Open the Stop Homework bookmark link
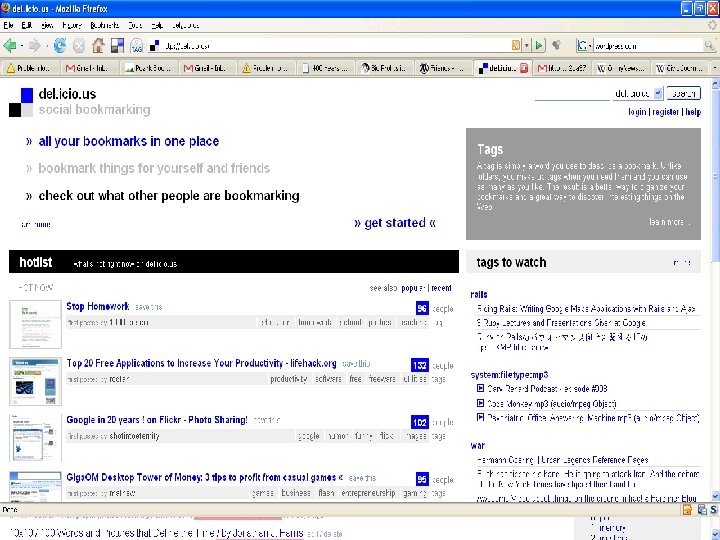Screen dimensions: 720x540 click(x=98, y=306)
